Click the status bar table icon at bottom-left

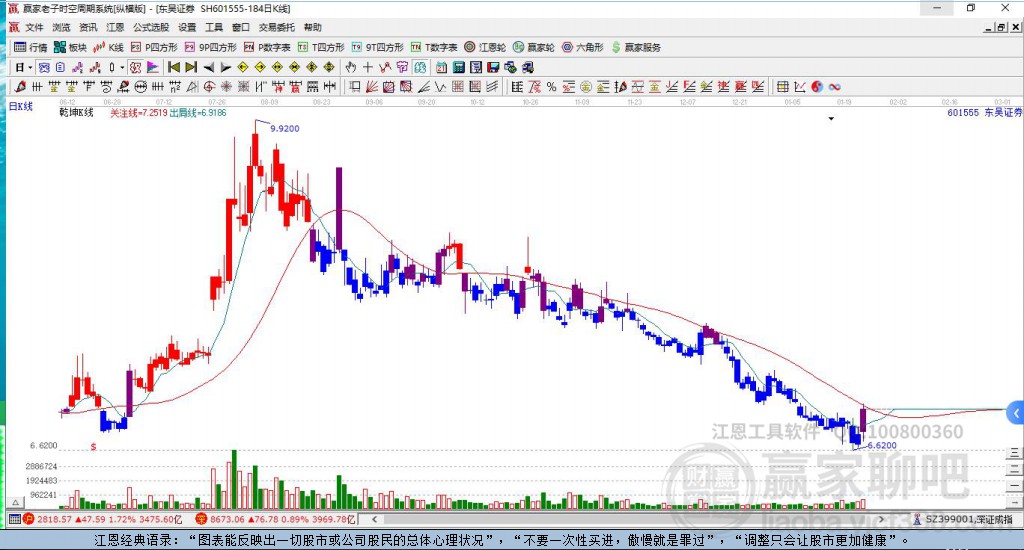point(14,519)
